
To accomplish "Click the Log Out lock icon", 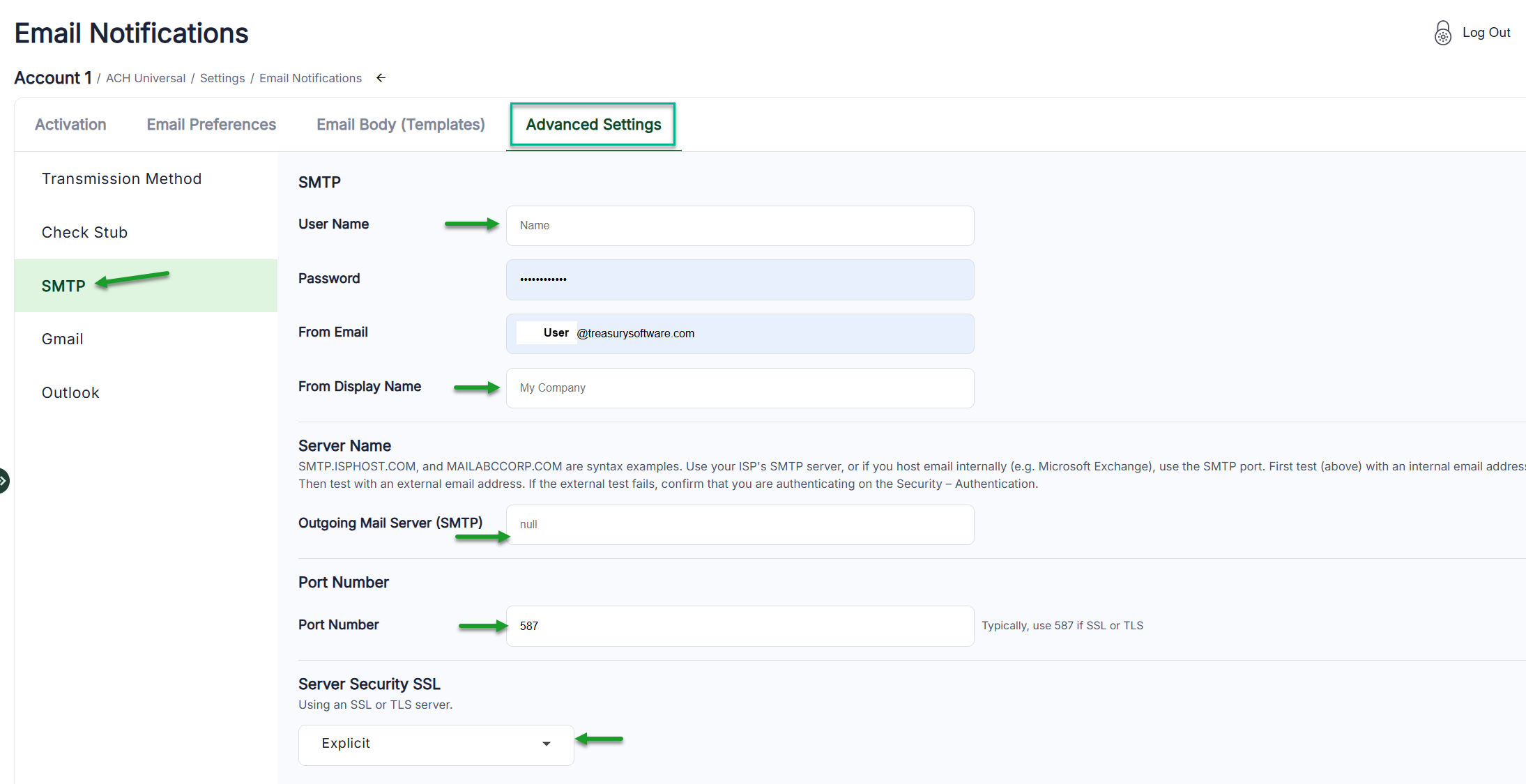I will coord(1442,33).
